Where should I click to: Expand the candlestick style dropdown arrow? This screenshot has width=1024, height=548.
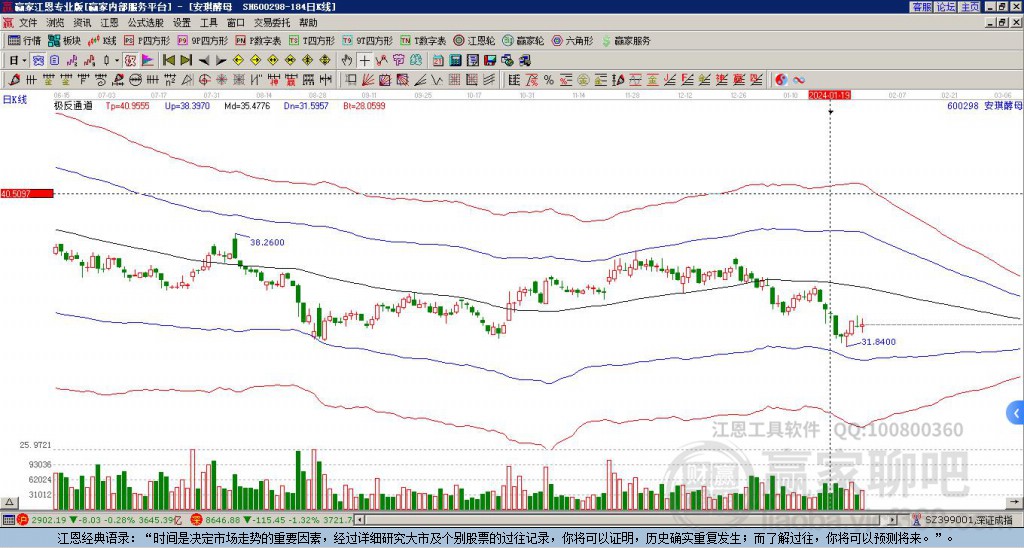click(117, 61)
